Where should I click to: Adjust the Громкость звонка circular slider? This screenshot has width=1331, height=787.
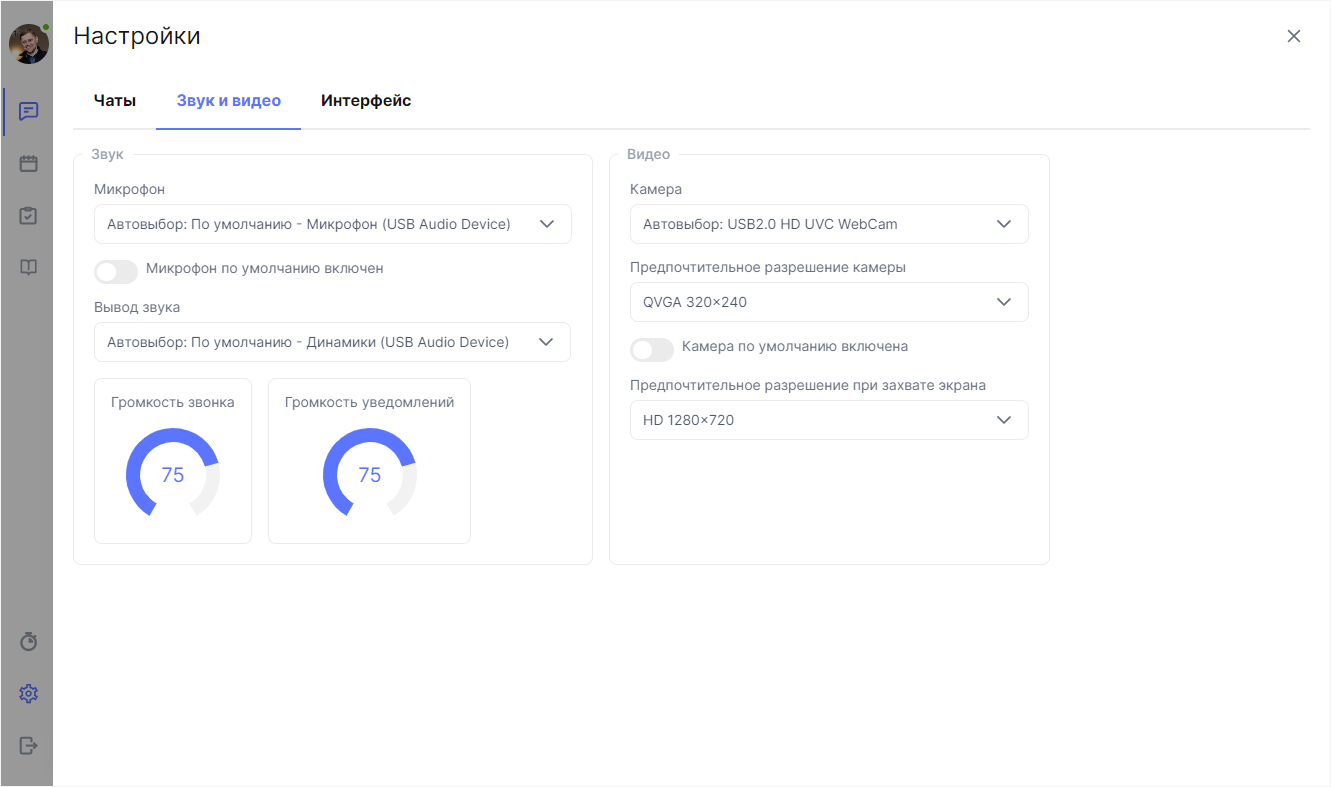[172, 475]
